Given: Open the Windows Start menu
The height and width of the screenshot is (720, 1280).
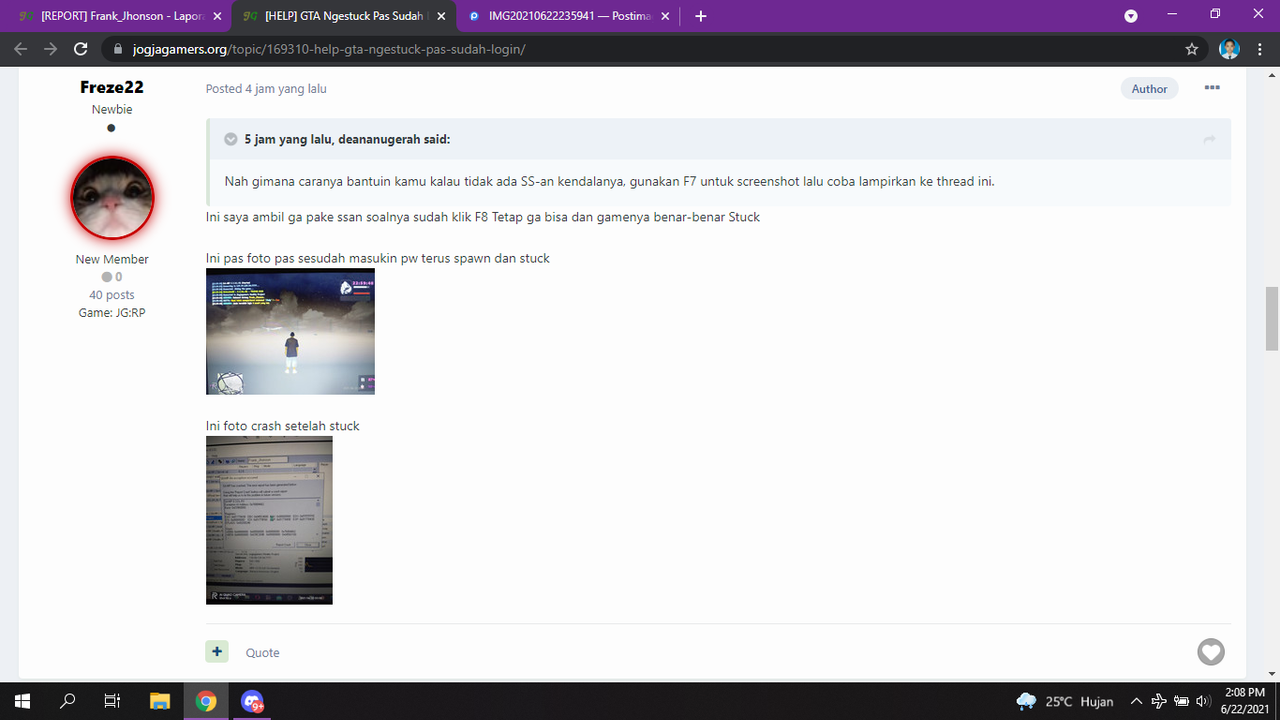Looking at the screenshot, I should (22, 701).
